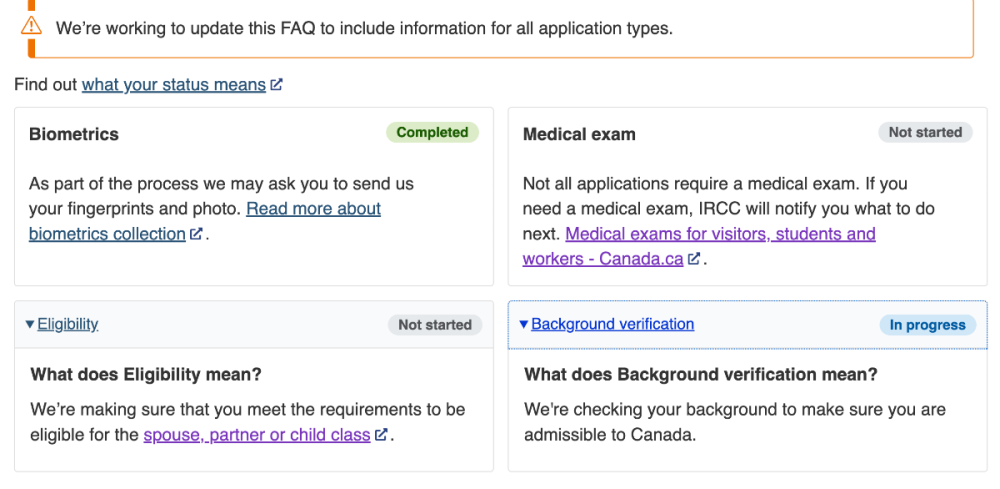Click external-link icon beside "what your status means"
This screenshot has height=489, width=1000.
277,85
